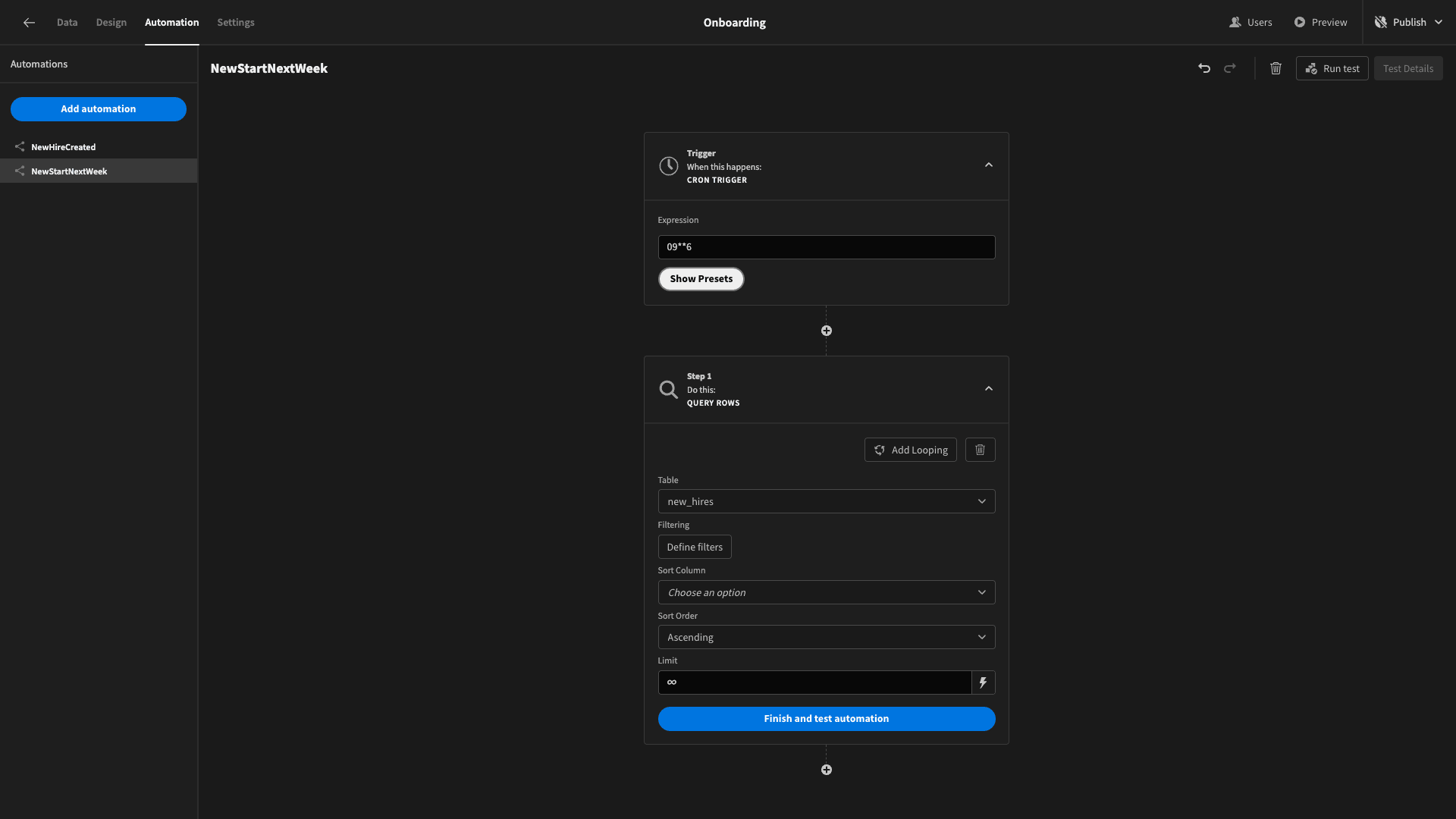Image resolution: width=1456 pixels, height=819 pixels.
Task: Switch to the Settings tab
Action: point(235,23)
